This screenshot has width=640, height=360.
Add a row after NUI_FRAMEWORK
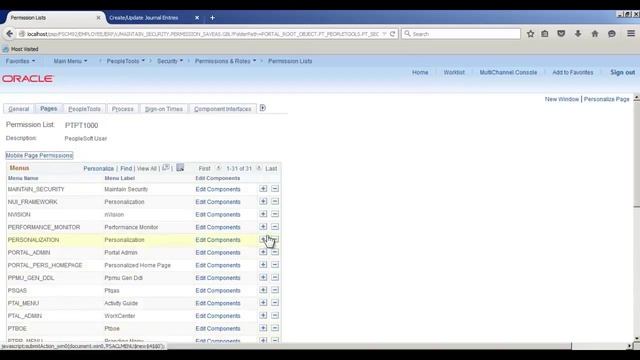click(x=263, y=201)
